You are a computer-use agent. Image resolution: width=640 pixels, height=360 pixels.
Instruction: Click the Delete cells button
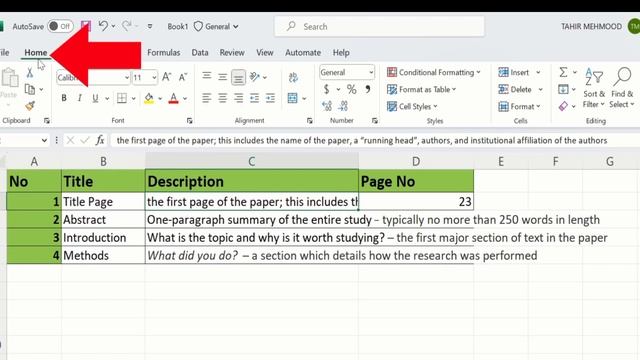[x=516, y=89]
